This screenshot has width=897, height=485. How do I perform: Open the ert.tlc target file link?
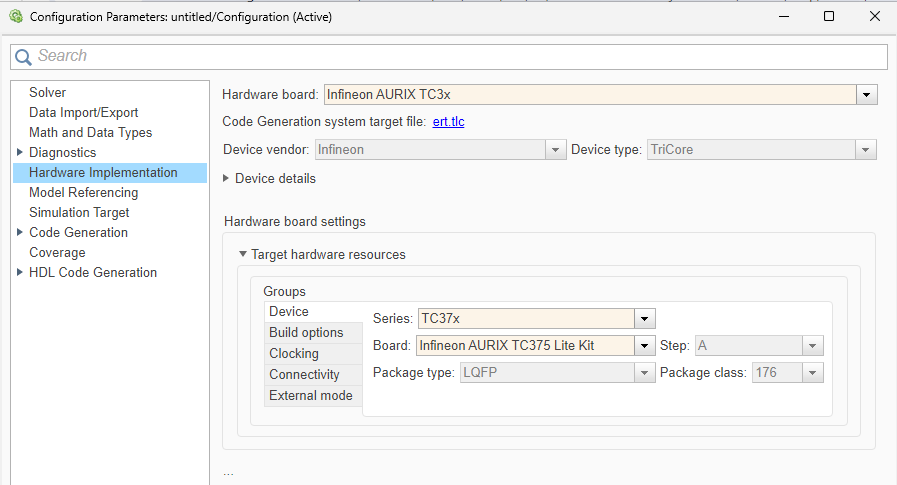[448, 122]
